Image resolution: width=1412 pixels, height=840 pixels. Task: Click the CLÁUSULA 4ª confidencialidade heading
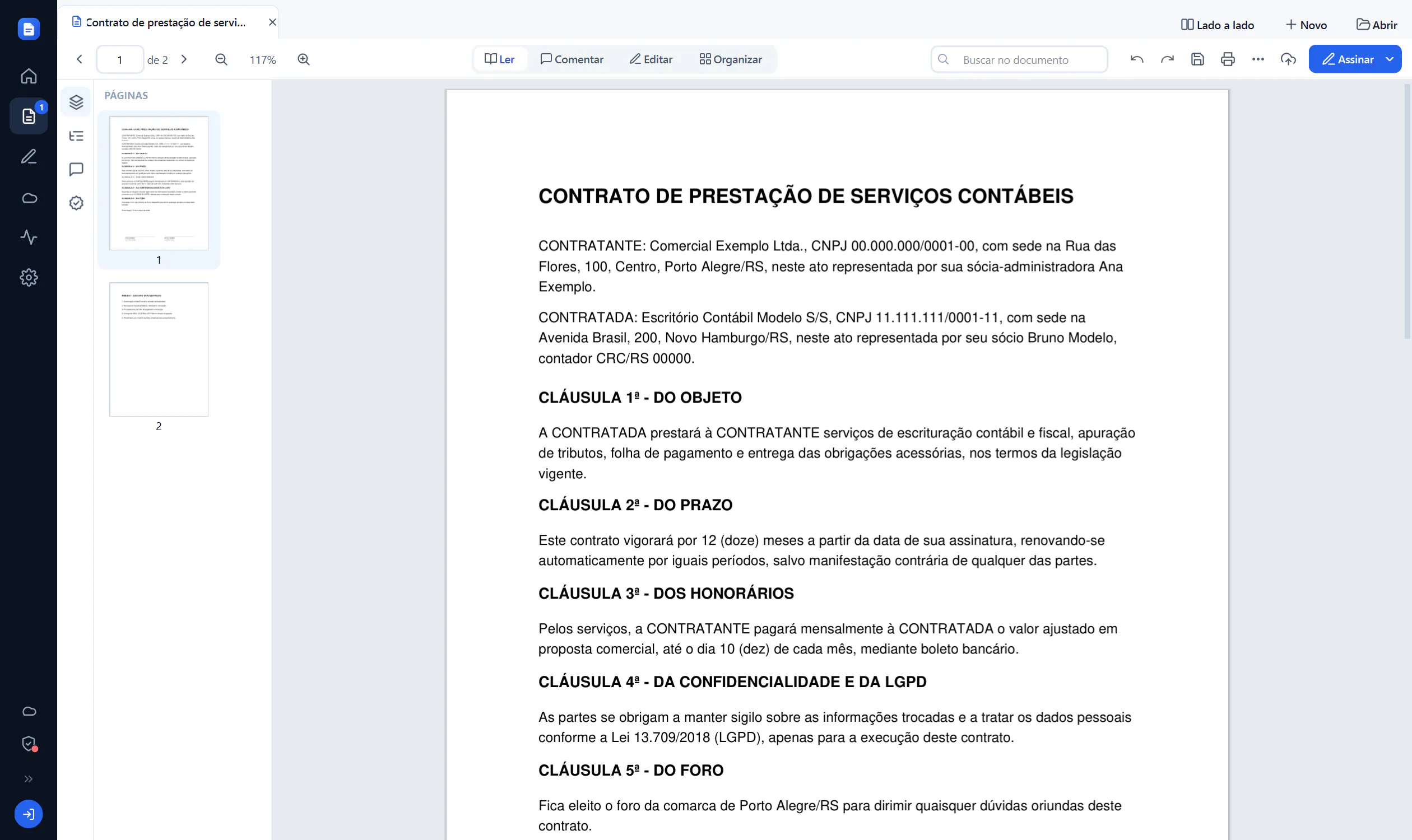click(732, 682)
